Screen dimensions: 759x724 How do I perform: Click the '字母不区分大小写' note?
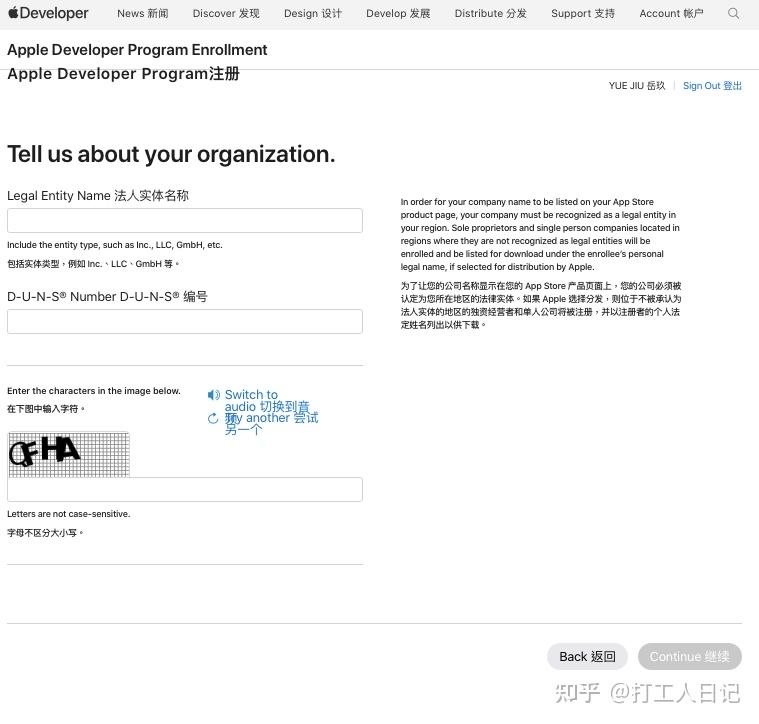[45, 533]
